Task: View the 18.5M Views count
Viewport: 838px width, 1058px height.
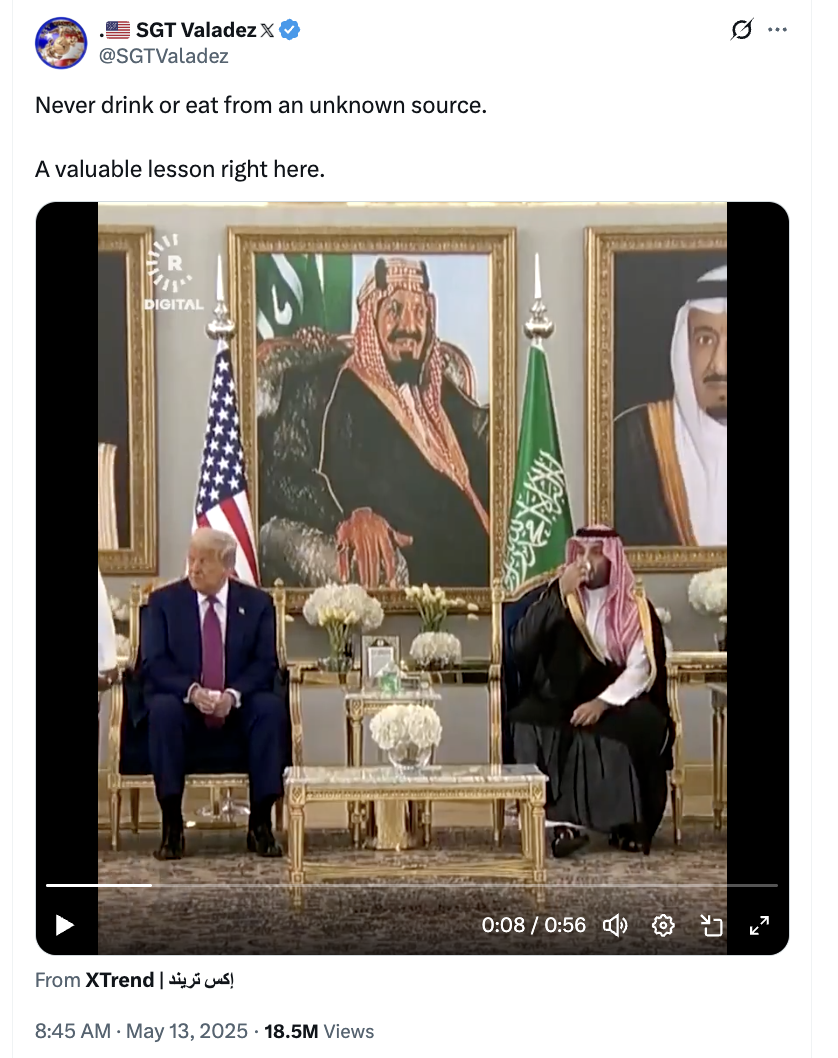Action: pyautogui.click(x=318, y=1031)
